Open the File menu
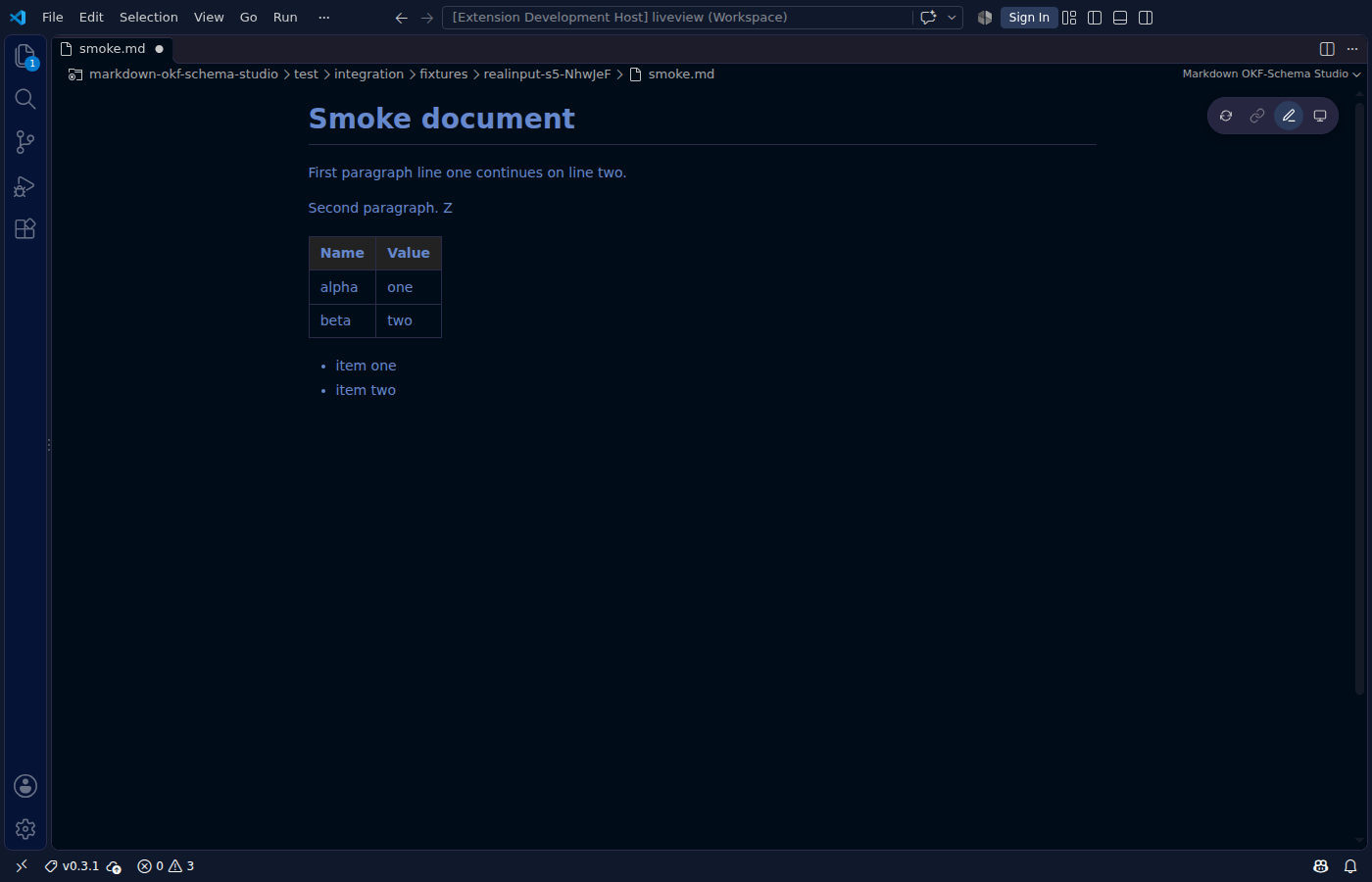The image size is (1372, 882). tap(53, 18)
